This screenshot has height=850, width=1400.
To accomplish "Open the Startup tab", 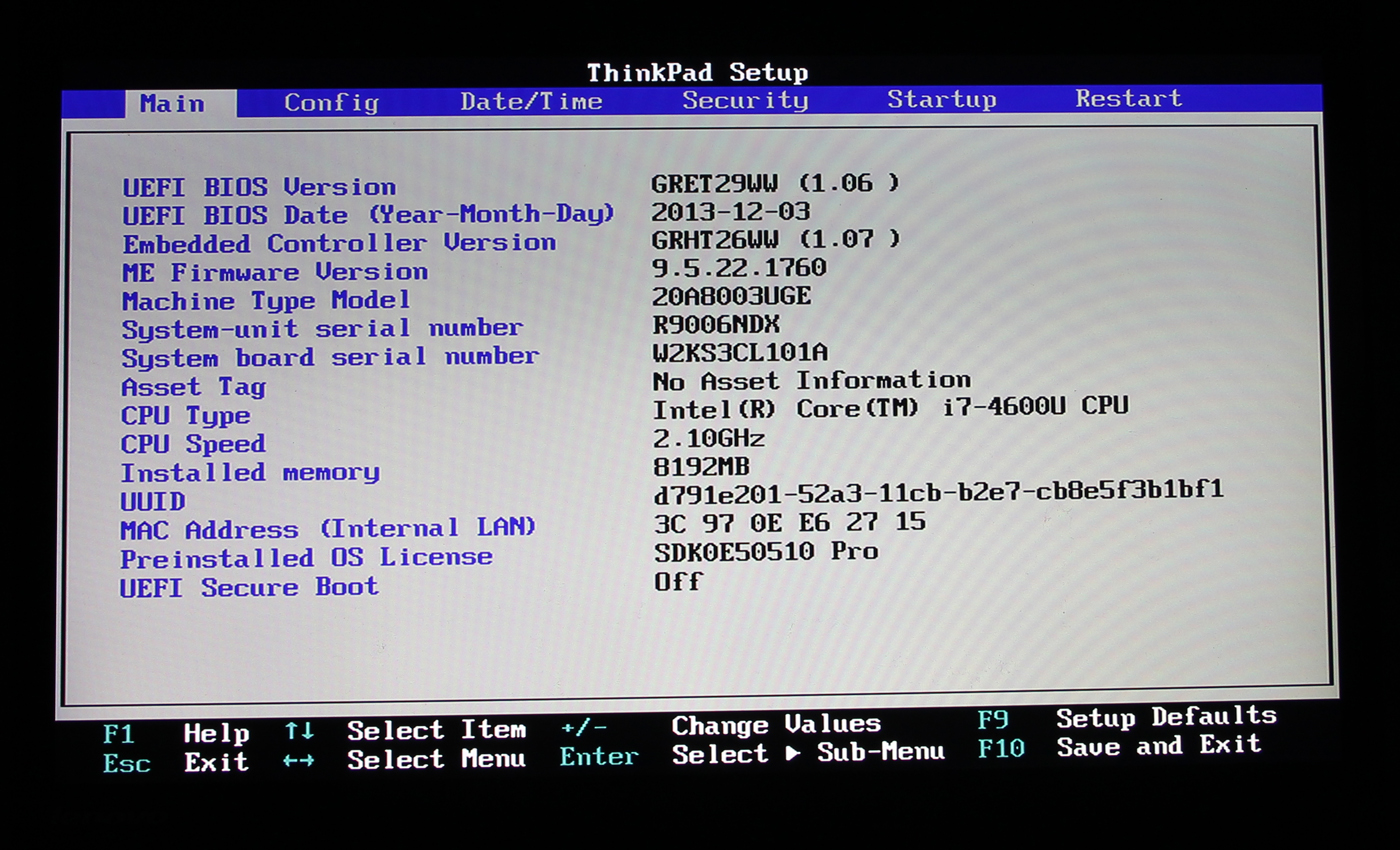I will click(941, 99).
